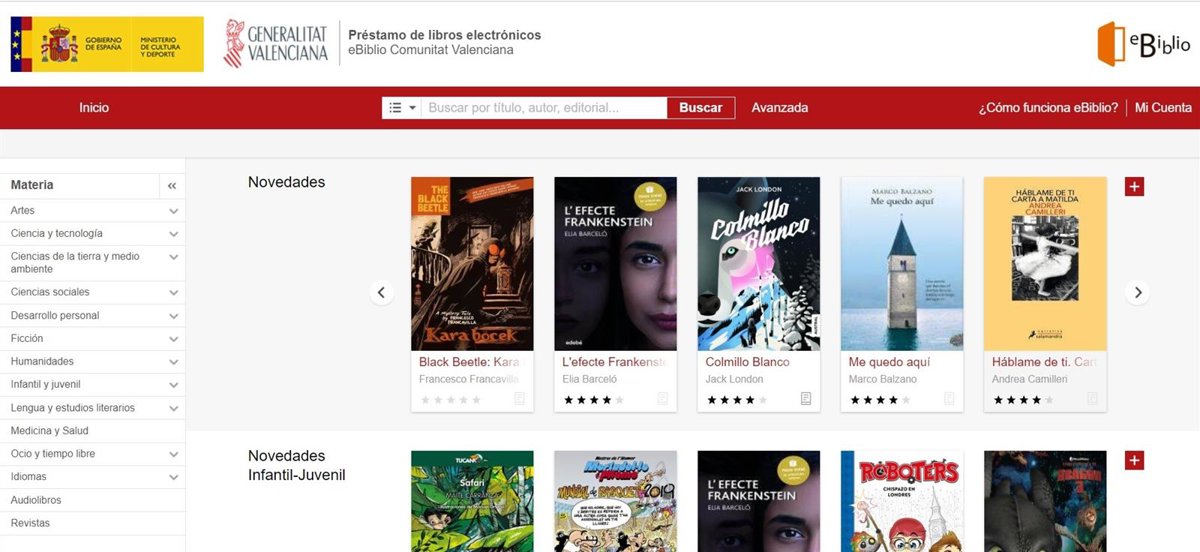Click the red plus icon beside Novedades
This screenshot has height=552, width=1200.
(x=1134, y=187)
